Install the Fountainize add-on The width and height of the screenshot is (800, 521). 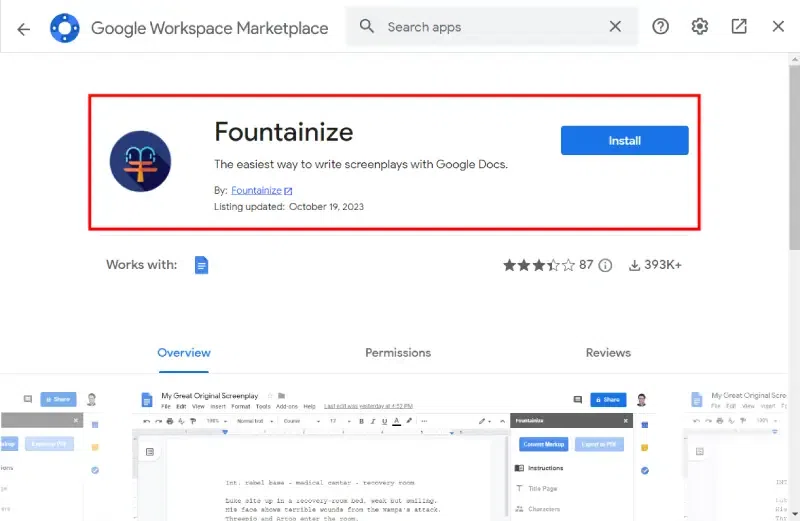coord(624,140)
